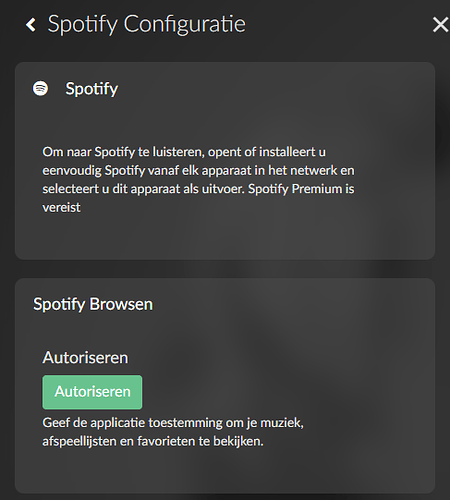Click the word 'Browsen' in the section title
The width and height of the screenshot is (450, 500).
[x=121, y=304]
